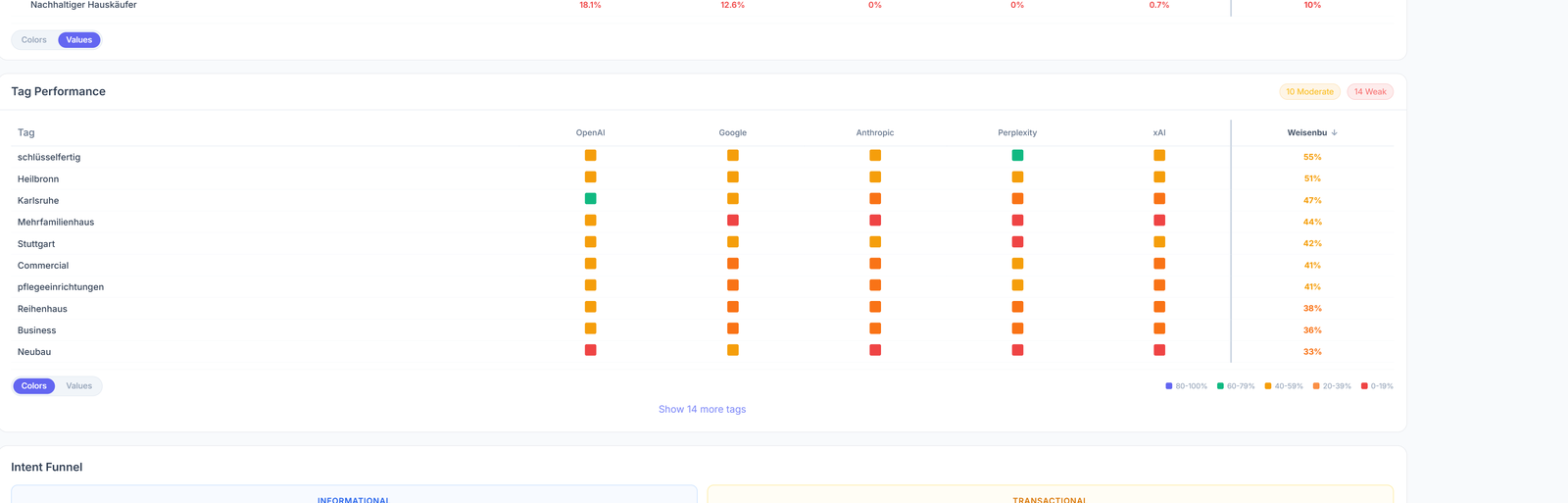The width and height of the screenshot is (1568, 503).
Task: Click the red Google square for Mehrfamilienhaus
Action: pyautogui.click(x=732, y=221)
